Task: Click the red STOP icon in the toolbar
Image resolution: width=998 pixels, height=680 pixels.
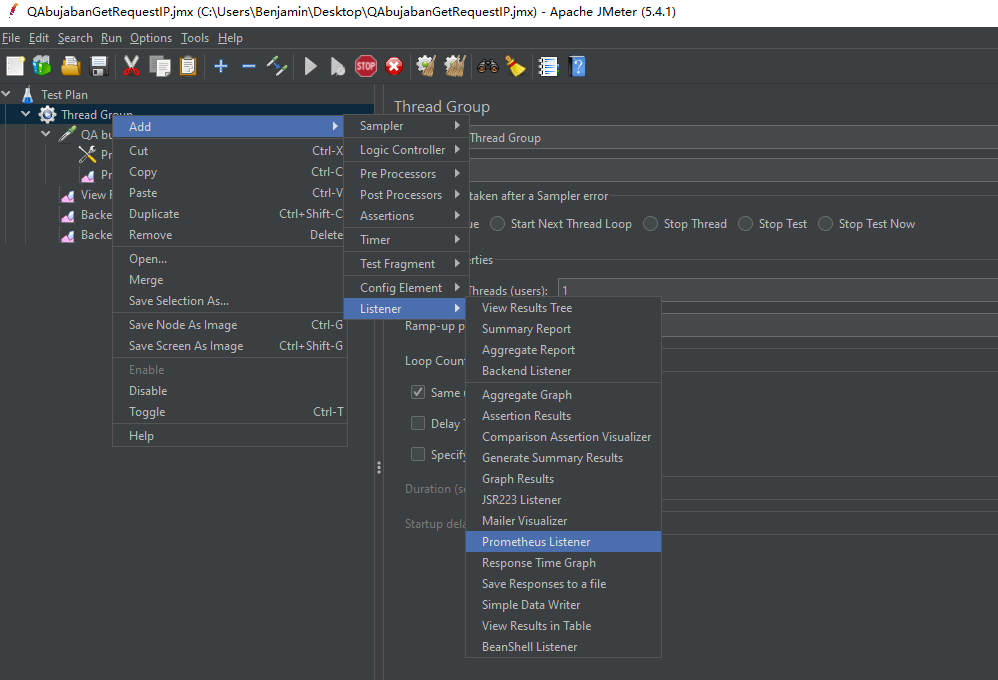Action: (366, 66)
